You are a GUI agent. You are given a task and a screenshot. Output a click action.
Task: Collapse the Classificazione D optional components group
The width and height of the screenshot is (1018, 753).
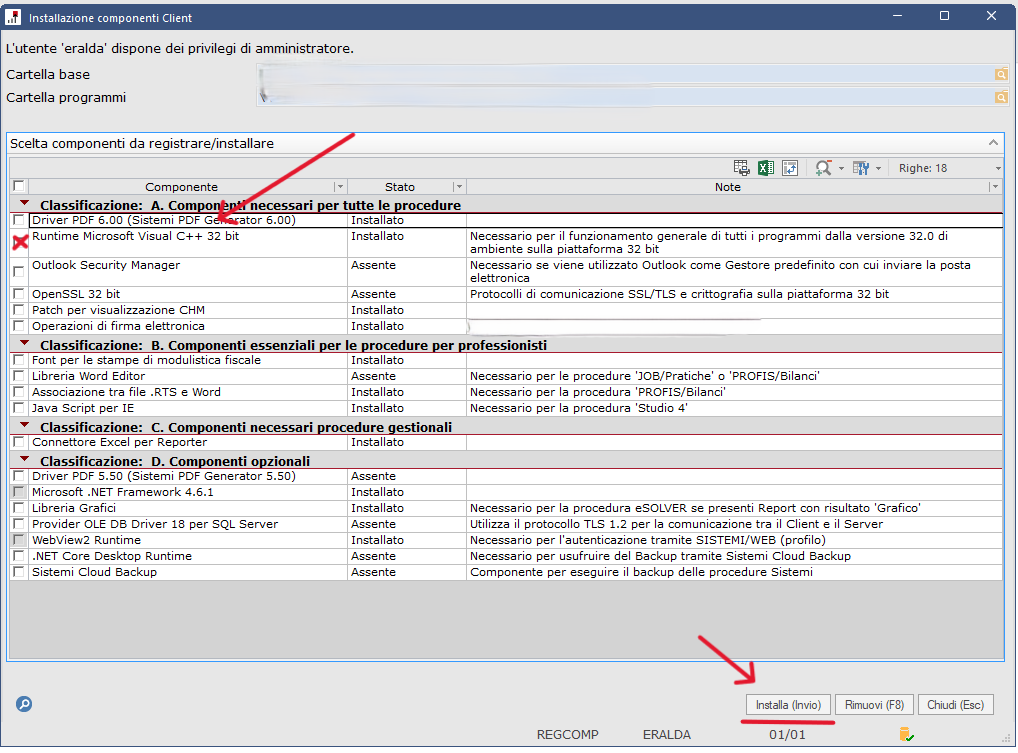(25, 459)
